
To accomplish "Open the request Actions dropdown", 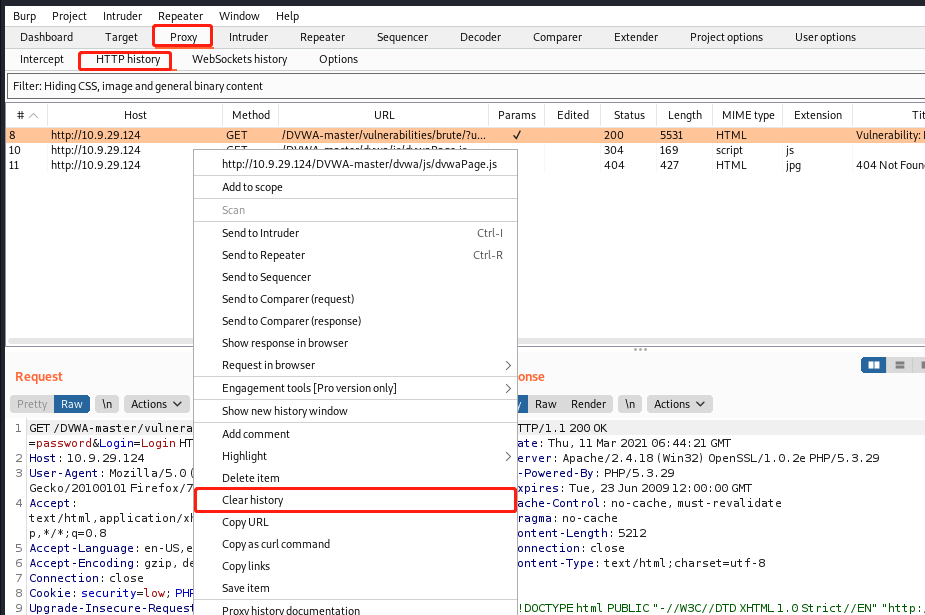I will coord(156,404).
